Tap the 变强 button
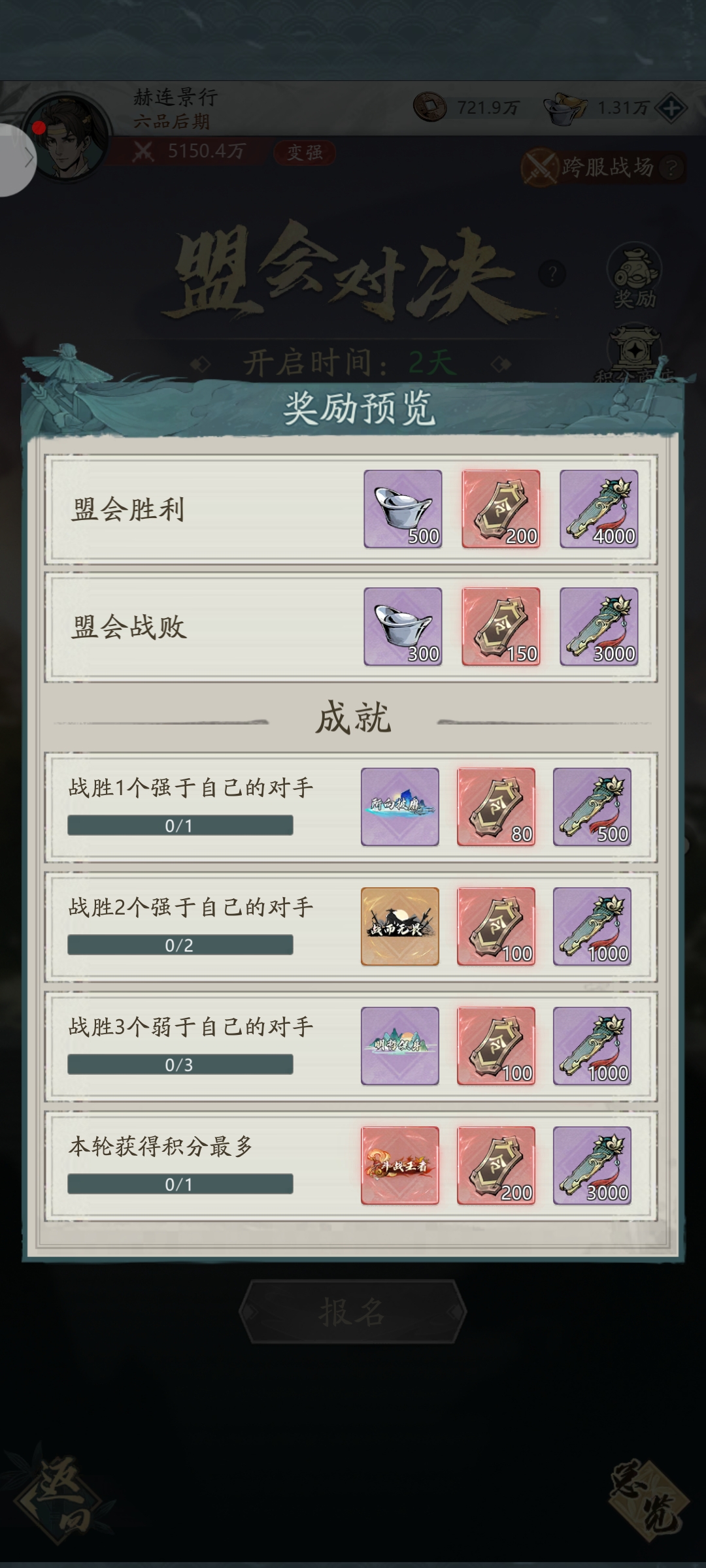The image size is (706, 1568). tap(304, 152)
